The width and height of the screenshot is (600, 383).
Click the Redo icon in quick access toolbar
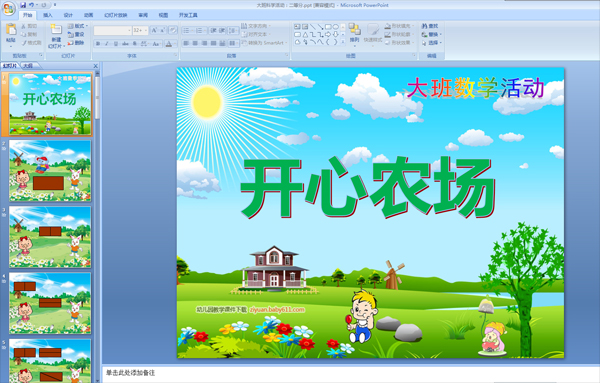44,5
